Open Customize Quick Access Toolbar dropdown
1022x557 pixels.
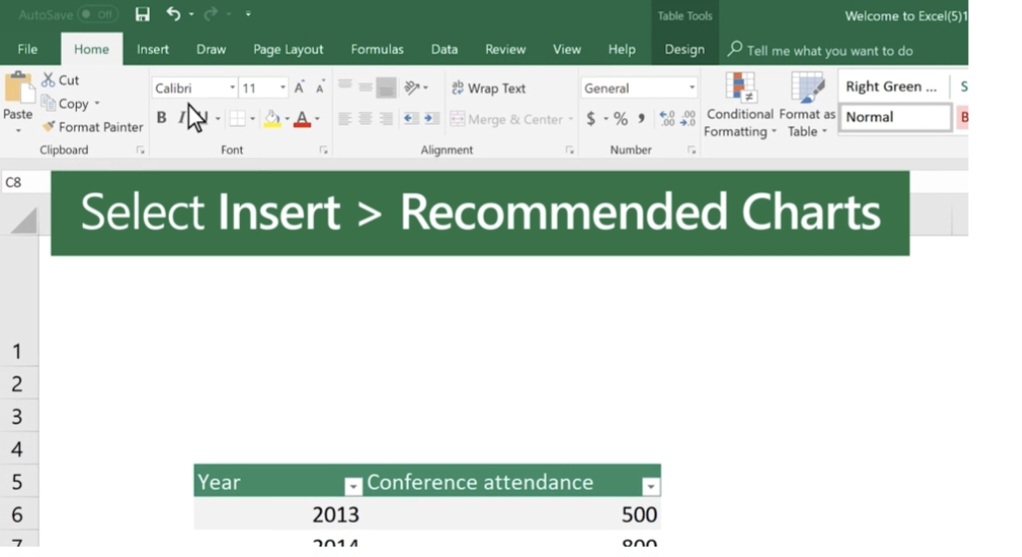click(x=248, y=14)
